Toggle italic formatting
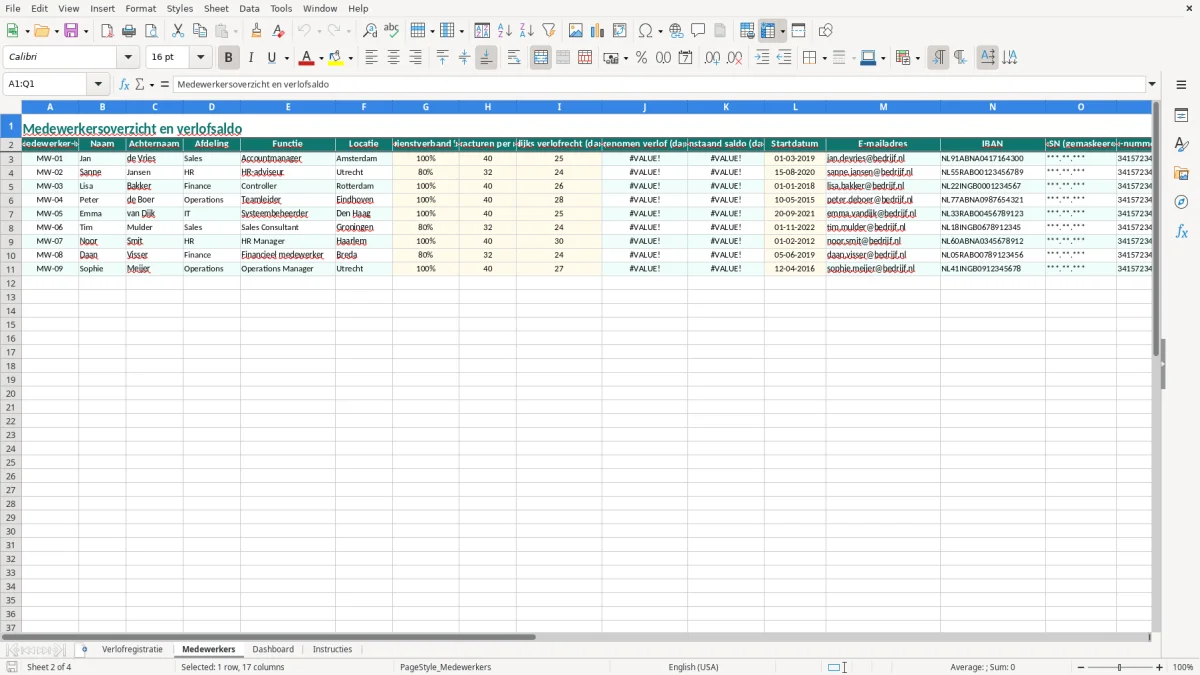The height and width of the screenshot is (675, 1200). click(251, 58)
